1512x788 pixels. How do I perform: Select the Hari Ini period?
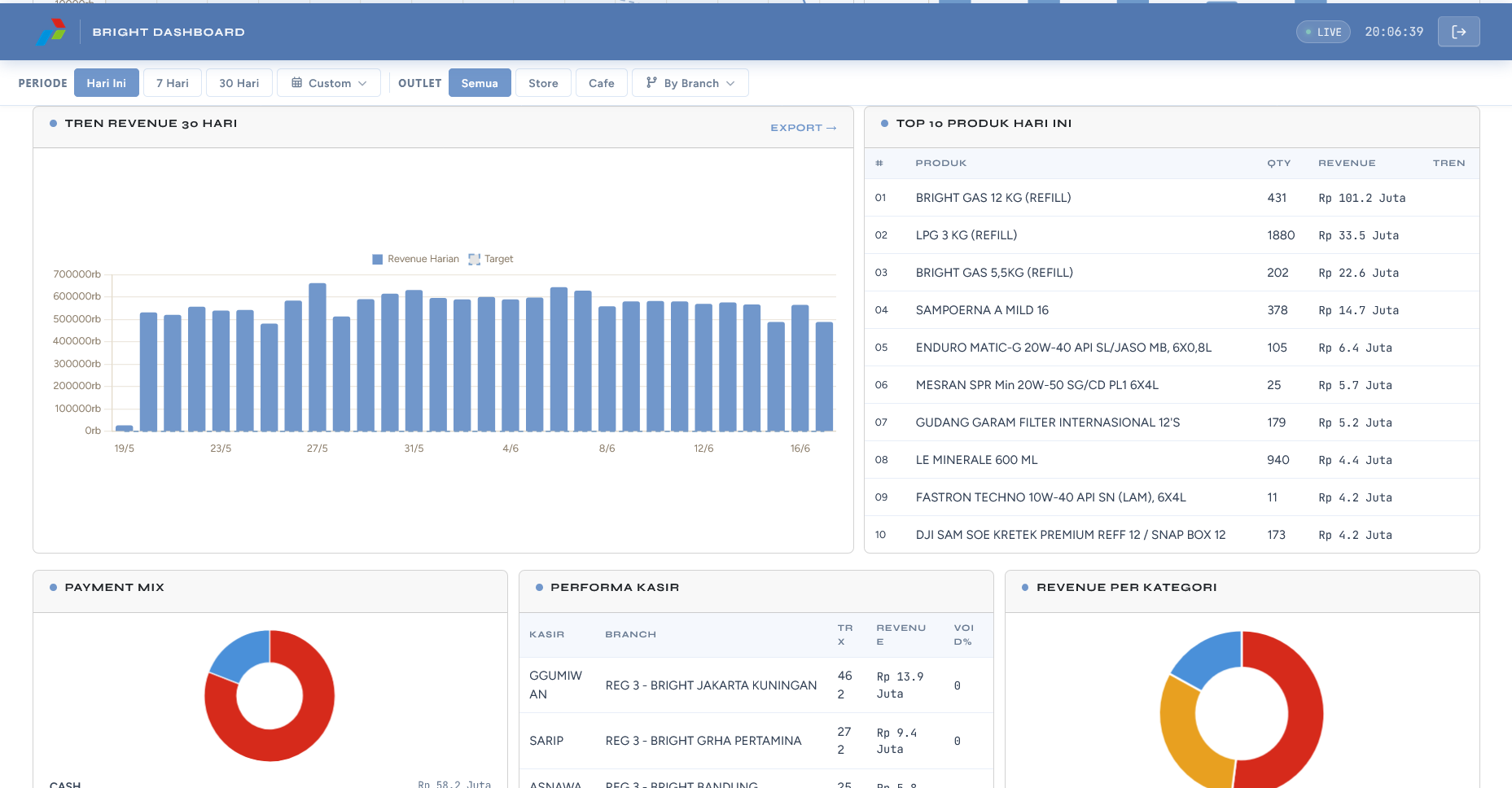[107, 83]
